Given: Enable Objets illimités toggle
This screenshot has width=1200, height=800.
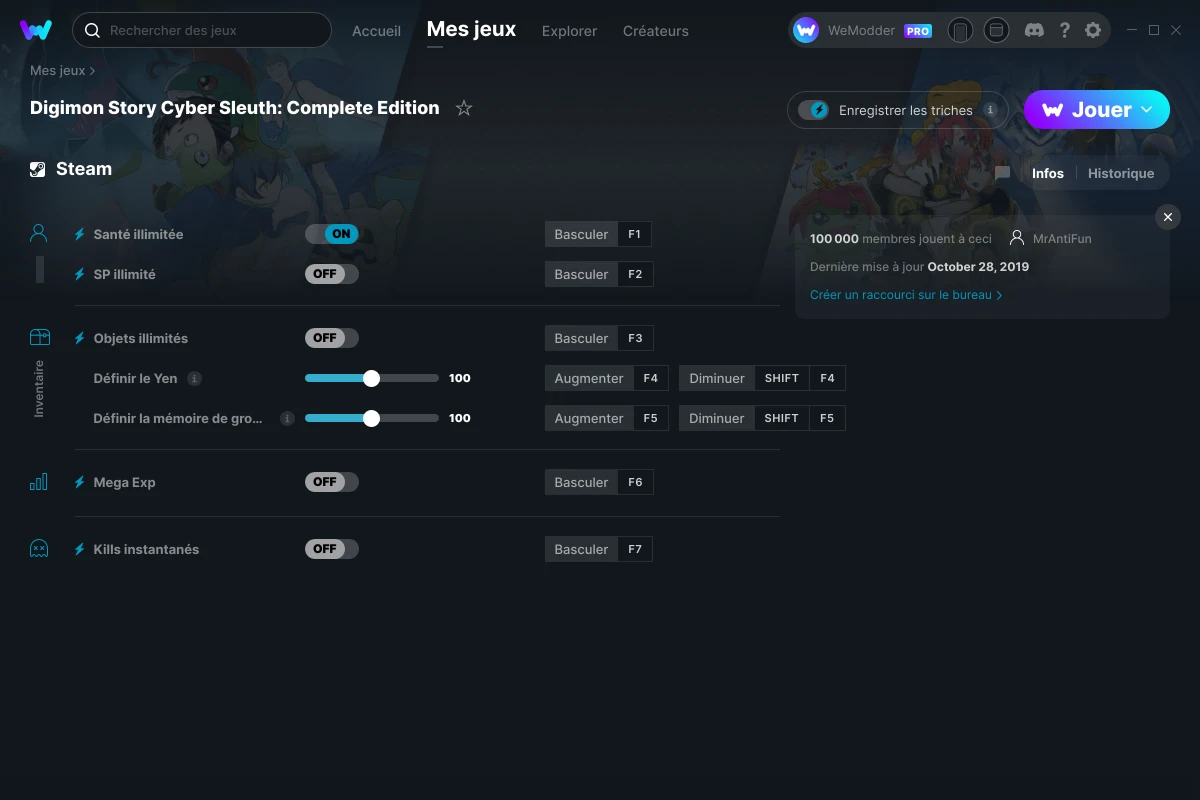Looking at the screenshot, I should pos(332,338).
